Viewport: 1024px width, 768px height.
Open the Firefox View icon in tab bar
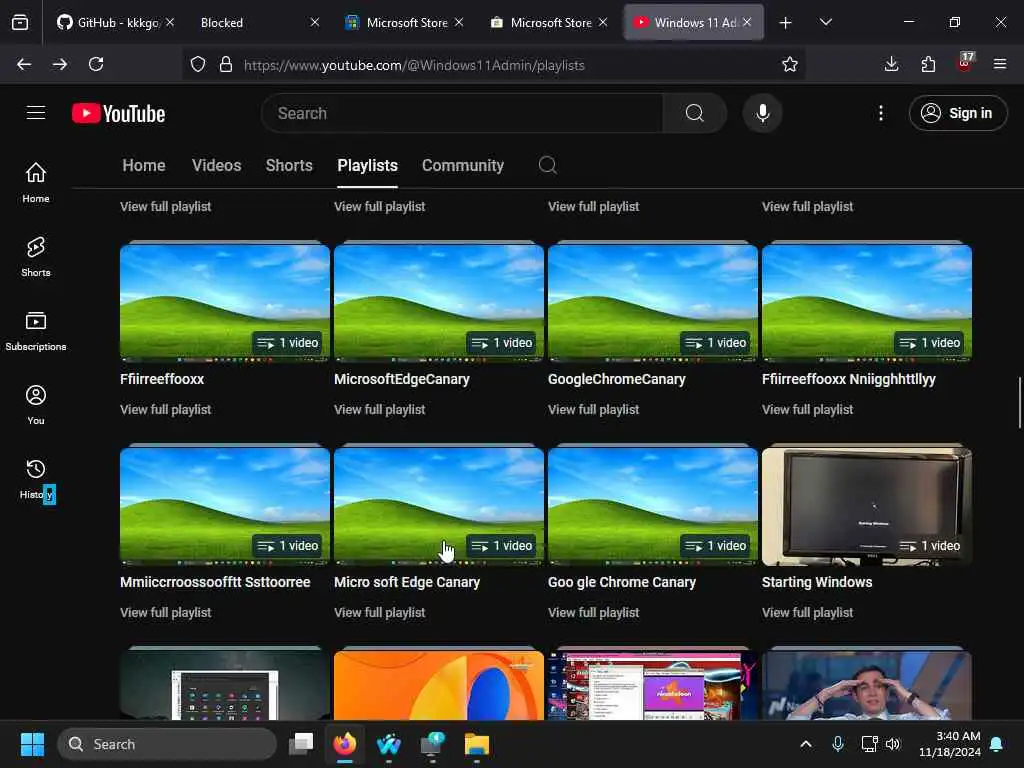click(20, 22)
